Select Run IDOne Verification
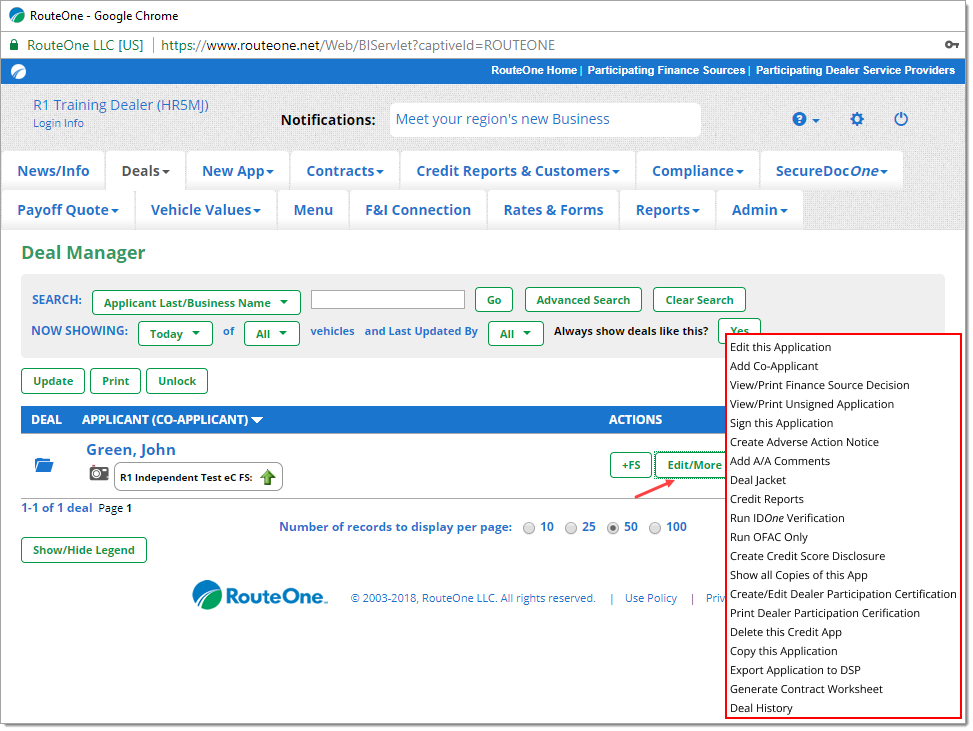Image resolution: width=973 pixels, height=731 pixels. [x=787, y=518]
